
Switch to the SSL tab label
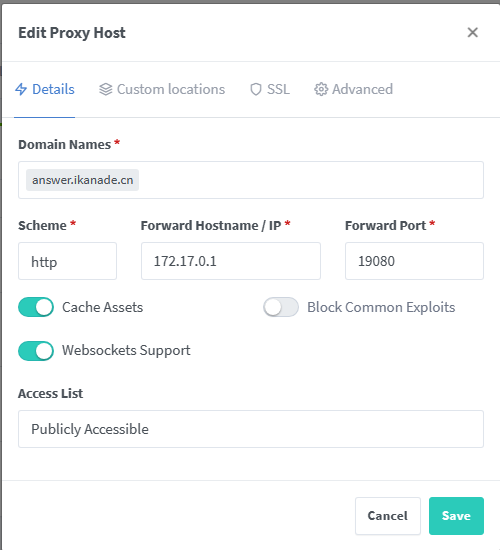point(278,89)
